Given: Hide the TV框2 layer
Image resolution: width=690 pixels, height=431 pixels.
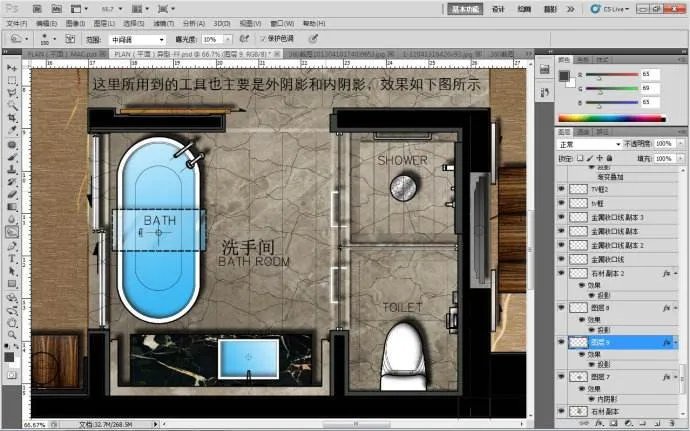Looking at the screenshot, I should (561, 188).
